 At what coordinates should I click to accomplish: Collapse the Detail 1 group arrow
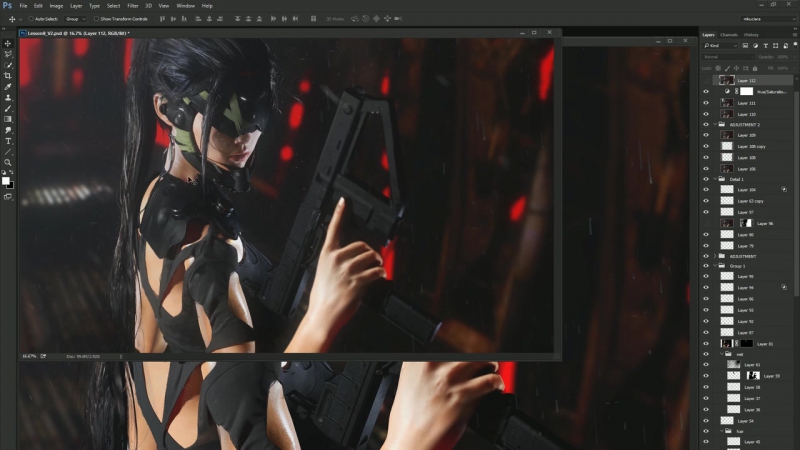tap(715, 179)
